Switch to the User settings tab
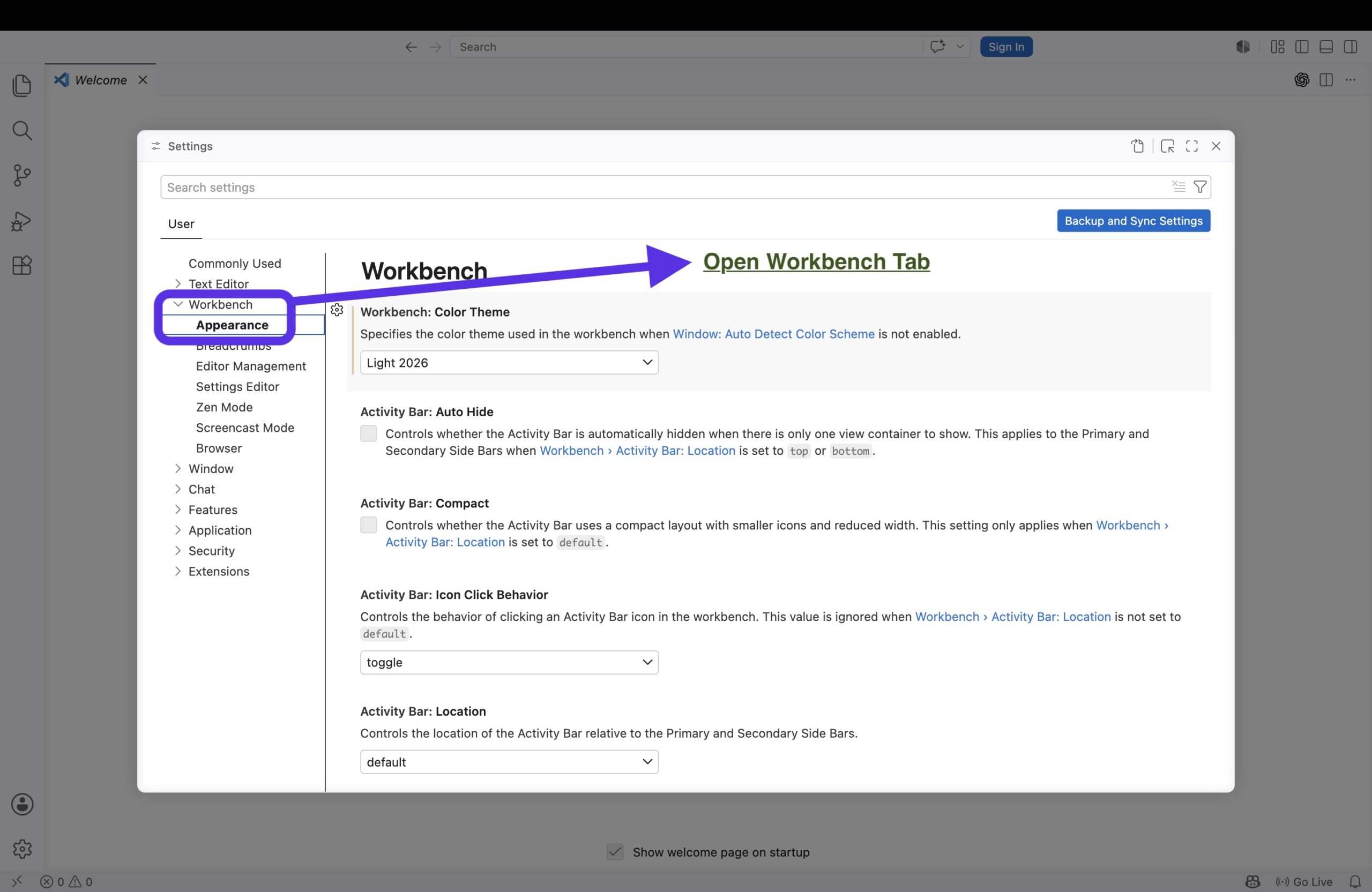Viewport: 1372px width, 892px height. tap(181, 223)
